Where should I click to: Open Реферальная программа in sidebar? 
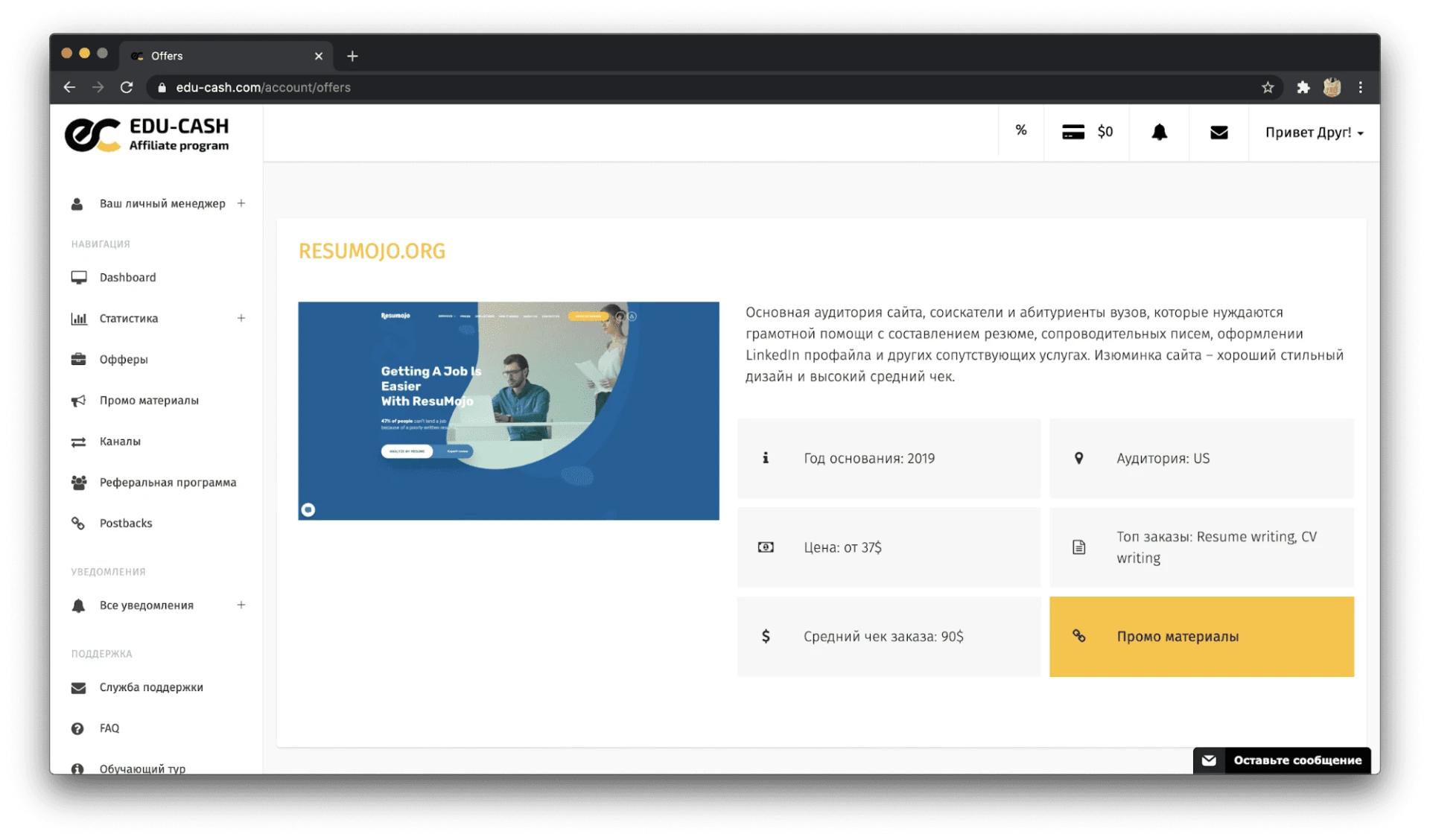(x=168, y=483)
